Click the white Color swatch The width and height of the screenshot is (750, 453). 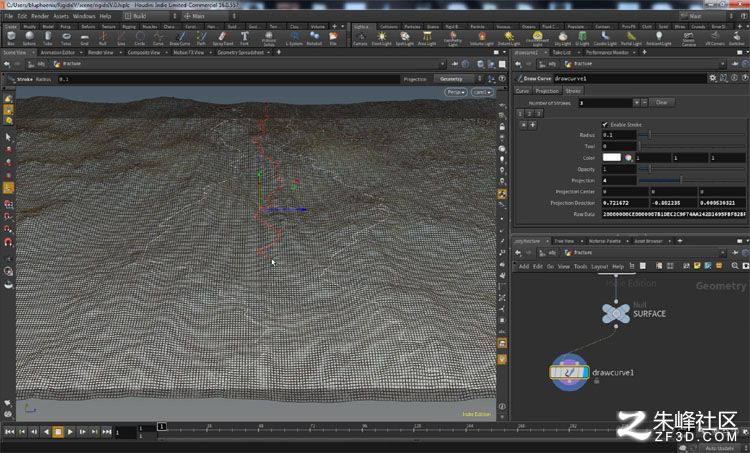click(611, 157)
